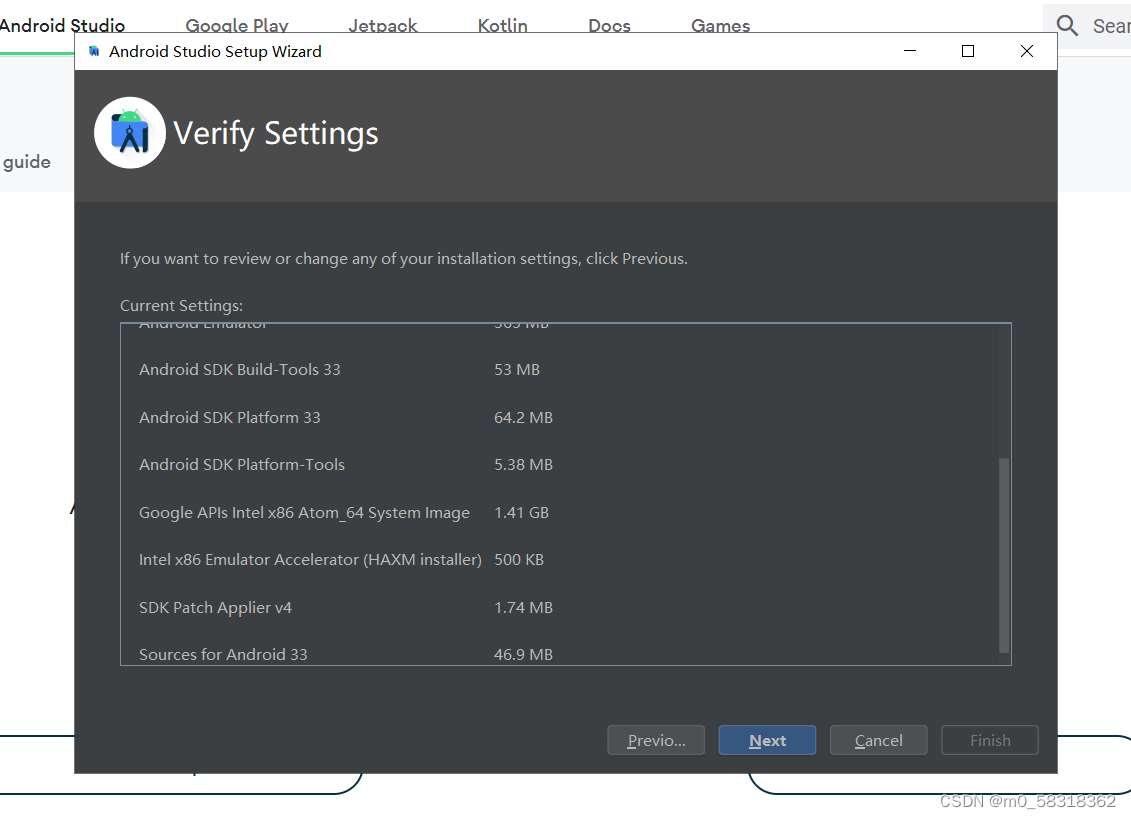Close the Setup Wizard window
Screen dimensions: 1131x819
point(1026,51)
